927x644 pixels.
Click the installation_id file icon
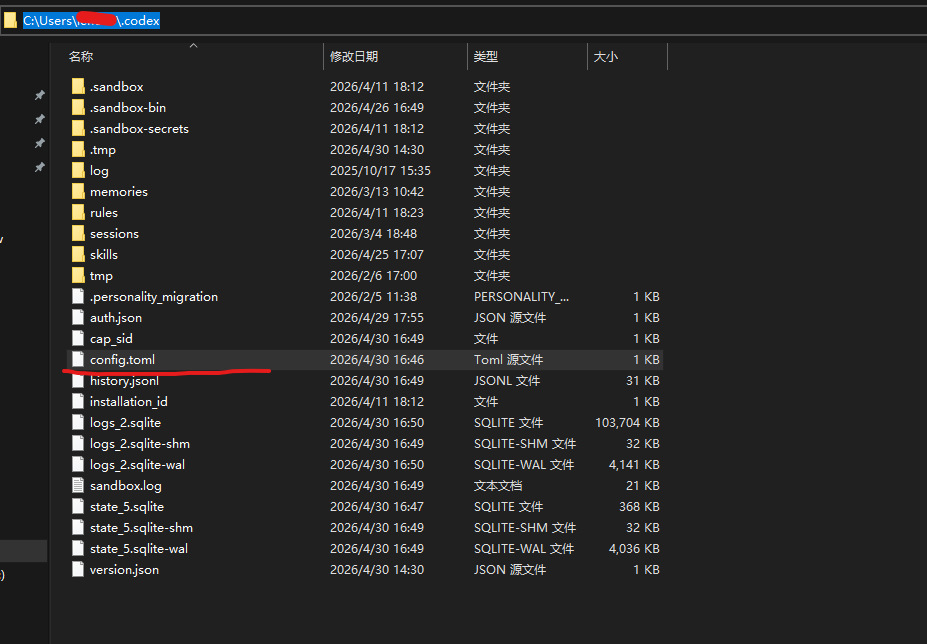click(x=78, y=402)
